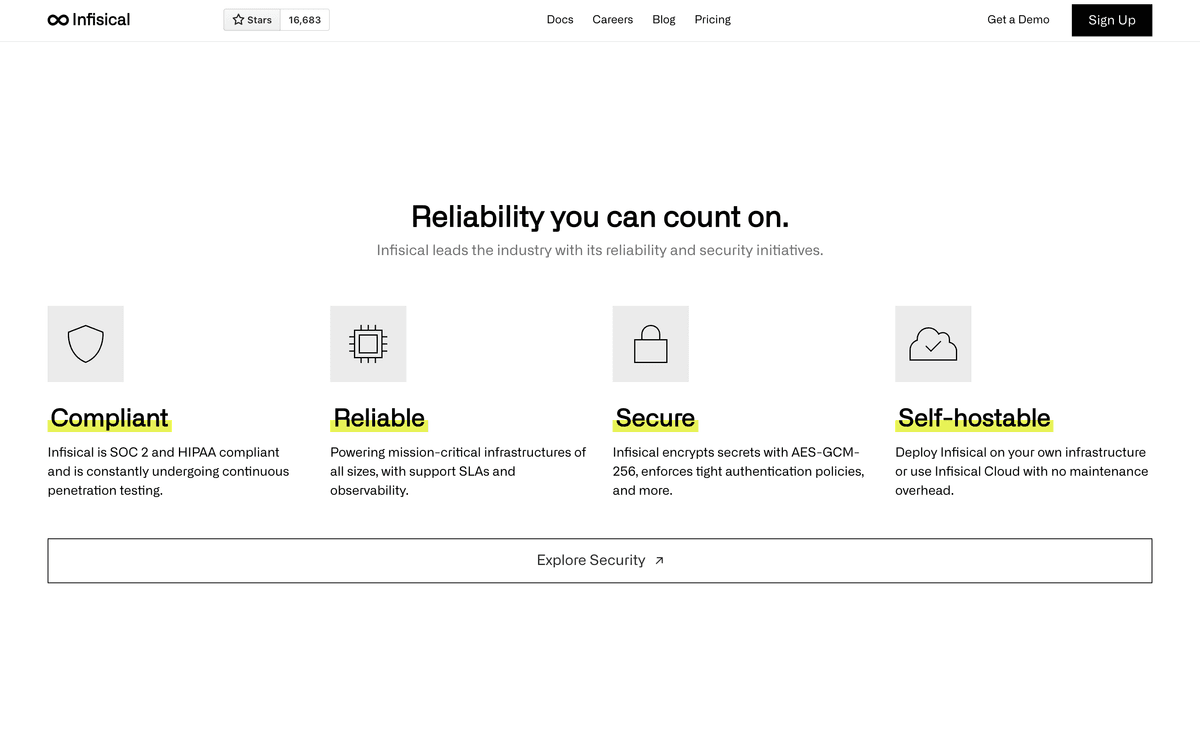
Task: Click the 16,683 star count
Action: coord(305,20)
